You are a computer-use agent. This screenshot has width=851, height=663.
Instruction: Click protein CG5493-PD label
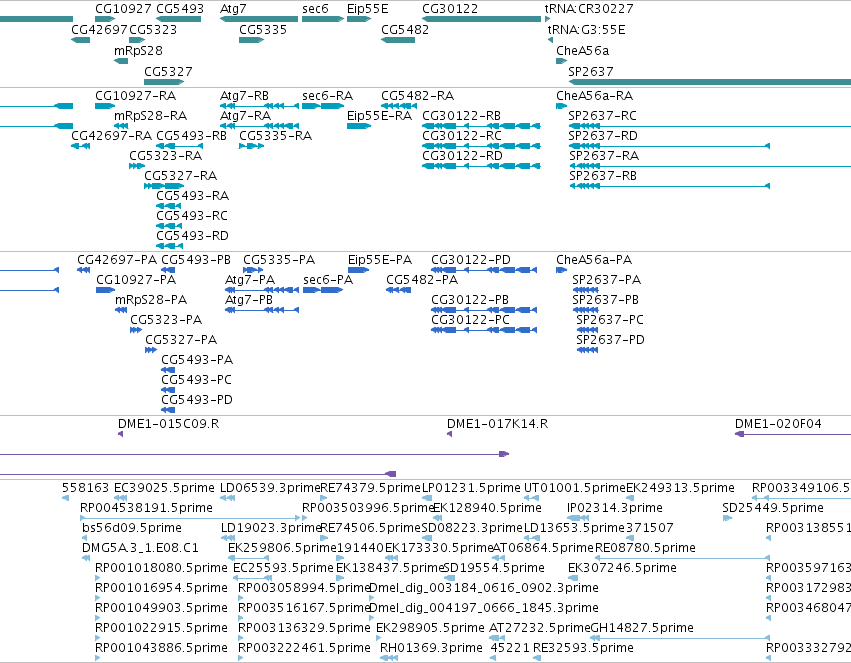tap(196, 400)
